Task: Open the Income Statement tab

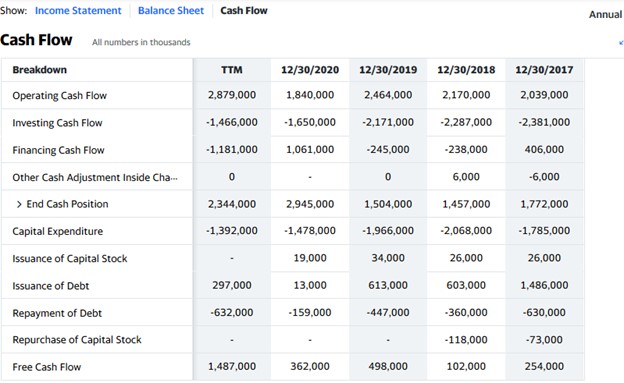Action: pos(78,11)
